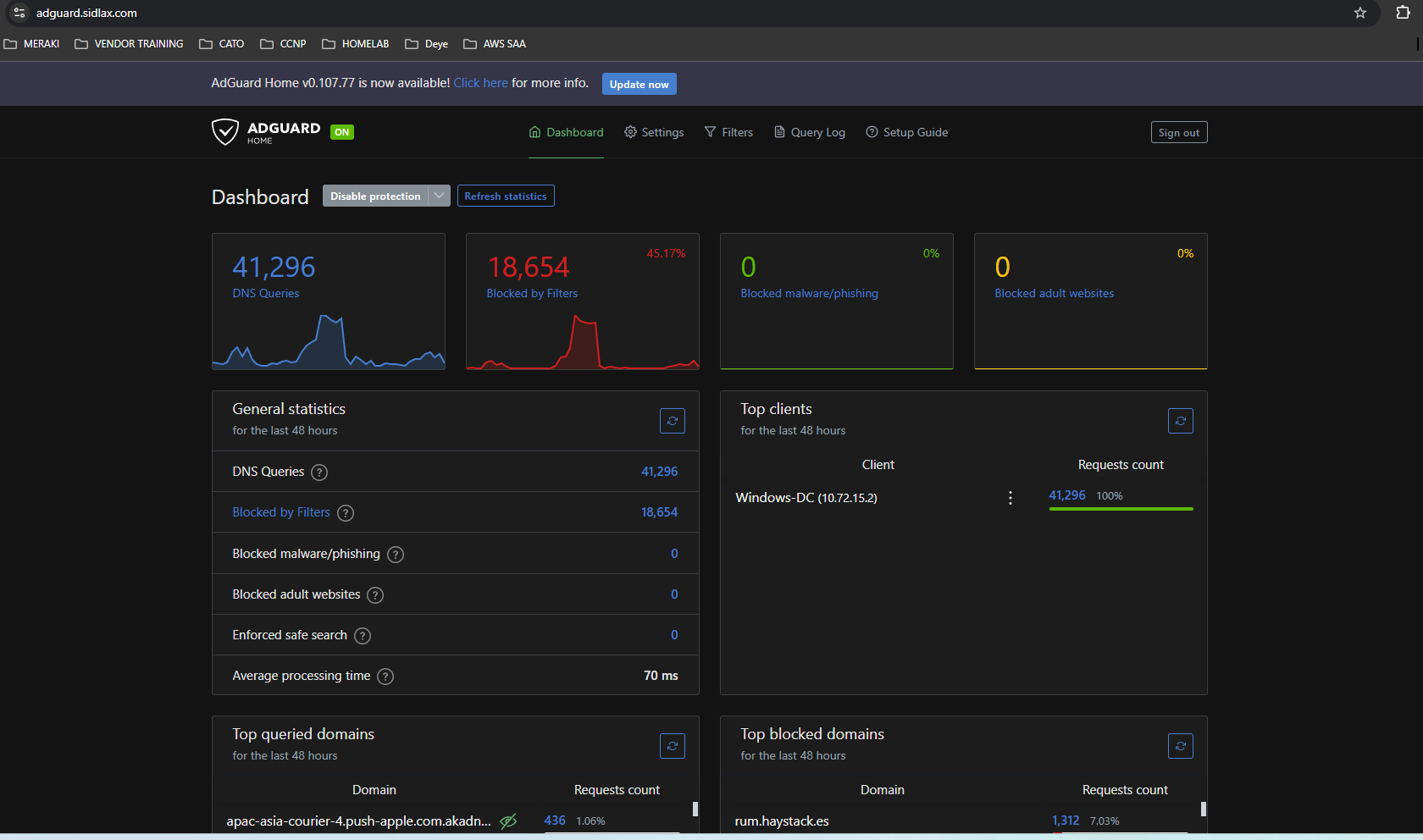Open the VENDOR TRAINING bookmarks folder
Image resolution: width=1423 pixels, height=840 pixels.
129,44
